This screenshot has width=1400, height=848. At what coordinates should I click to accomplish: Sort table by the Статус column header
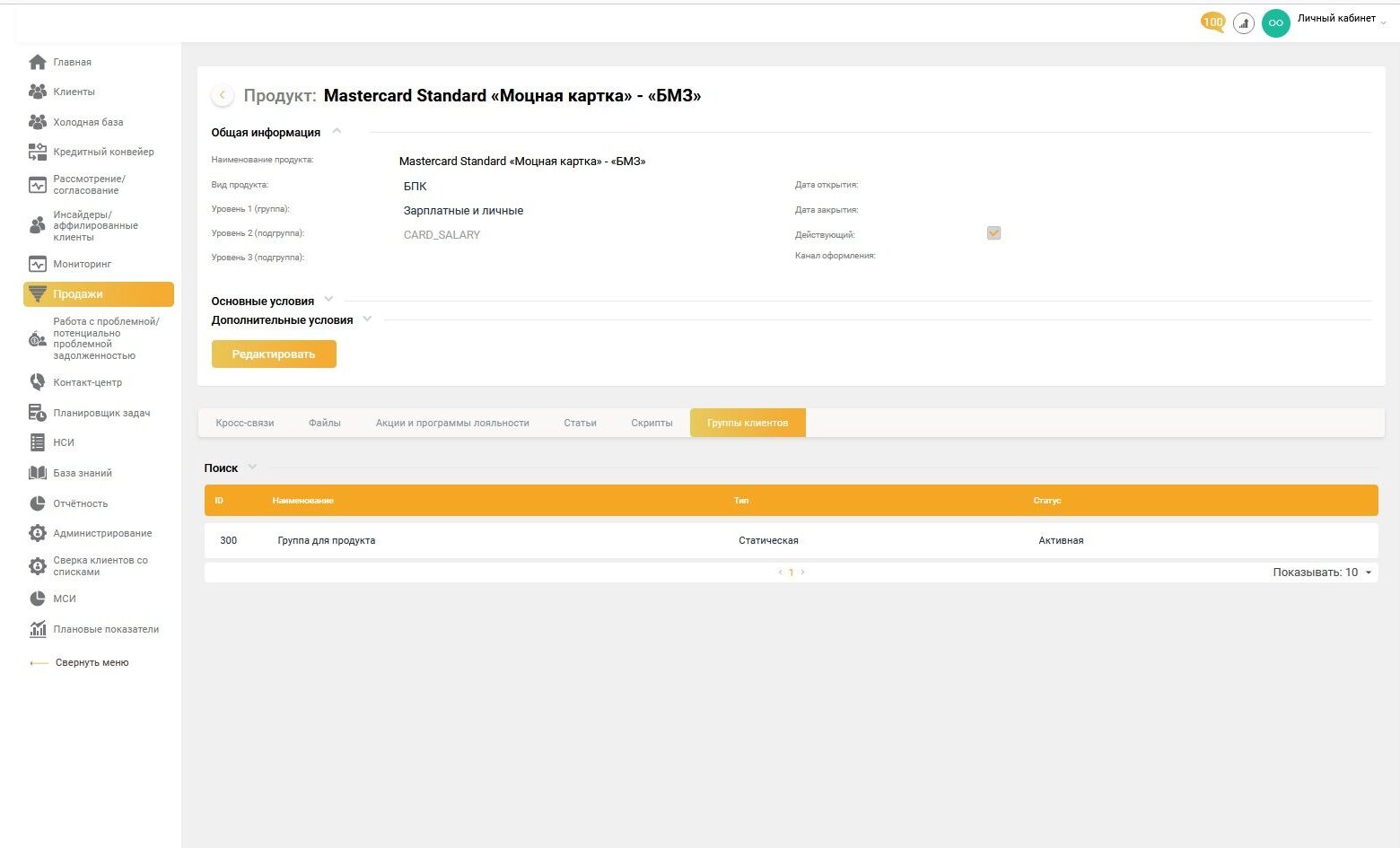[x=1047, y=501]
